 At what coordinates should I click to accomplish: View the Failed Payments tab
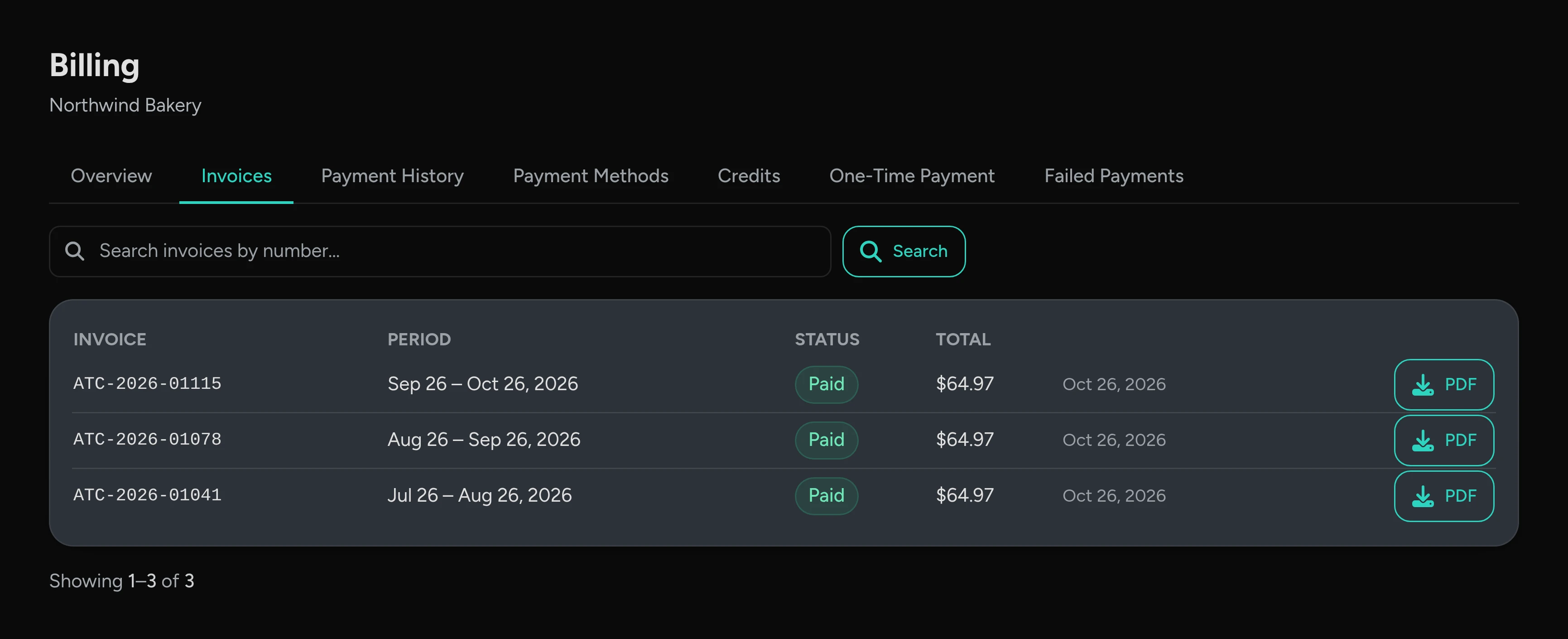point(1113,176)
